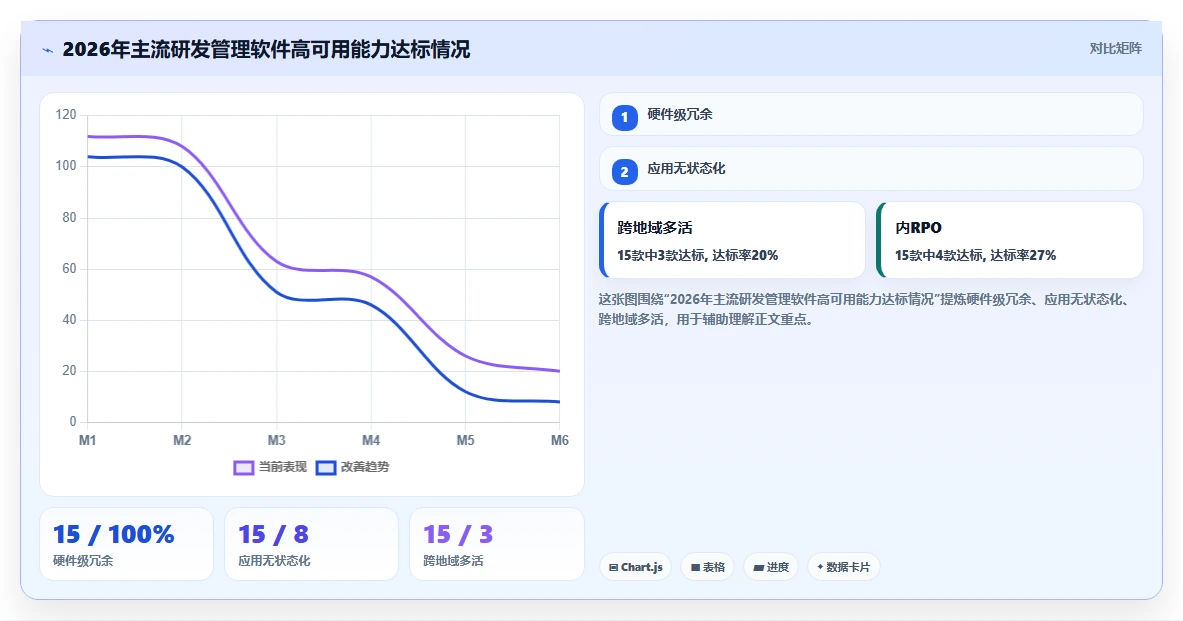Click the 表格 tag

708,567
